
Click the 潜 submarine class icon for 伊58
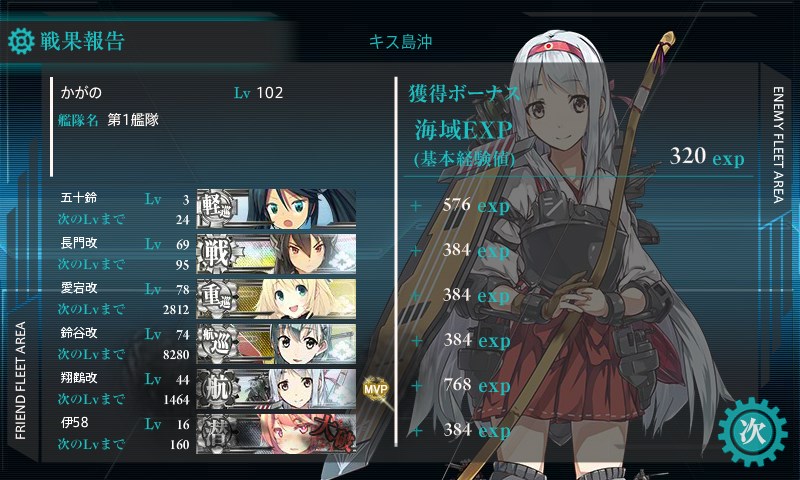click(x=217, y=434)
